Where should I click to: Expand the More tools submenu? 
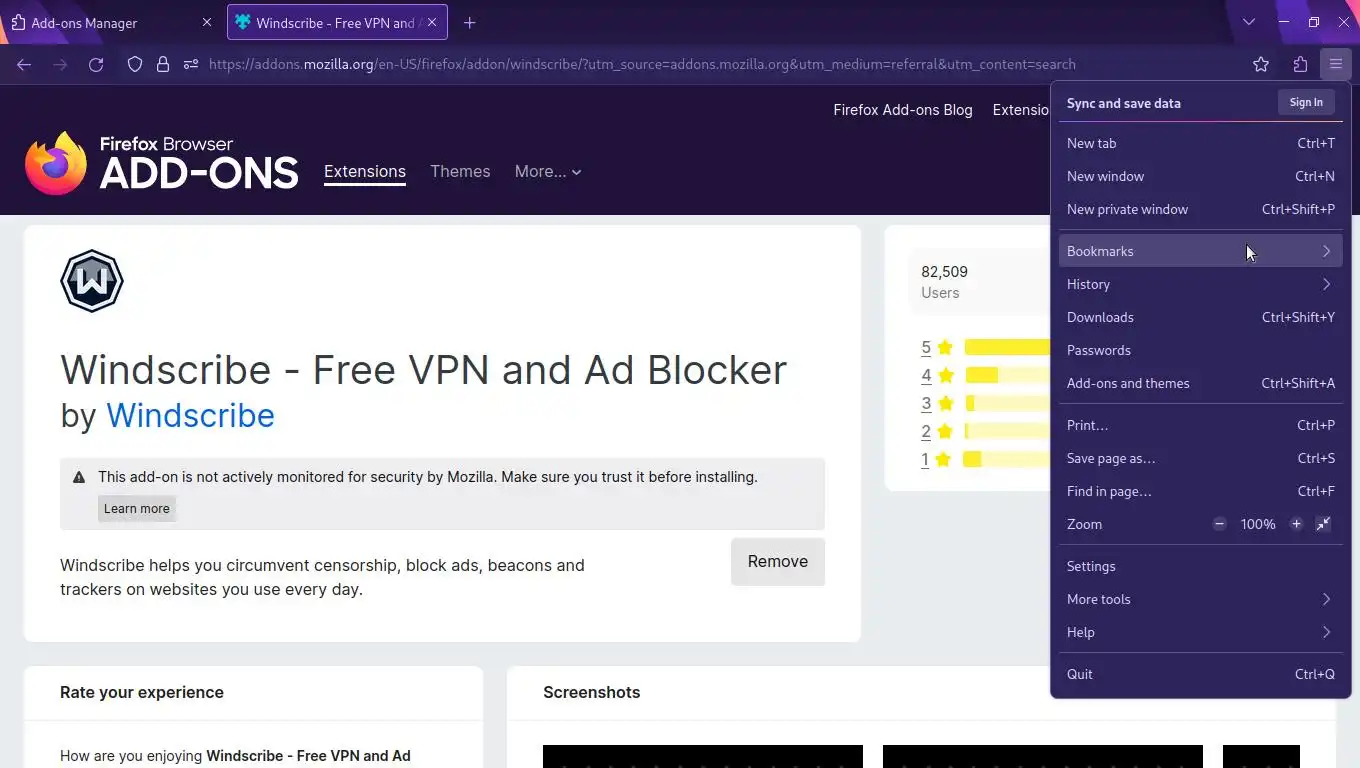click(x=1200, y=599)
